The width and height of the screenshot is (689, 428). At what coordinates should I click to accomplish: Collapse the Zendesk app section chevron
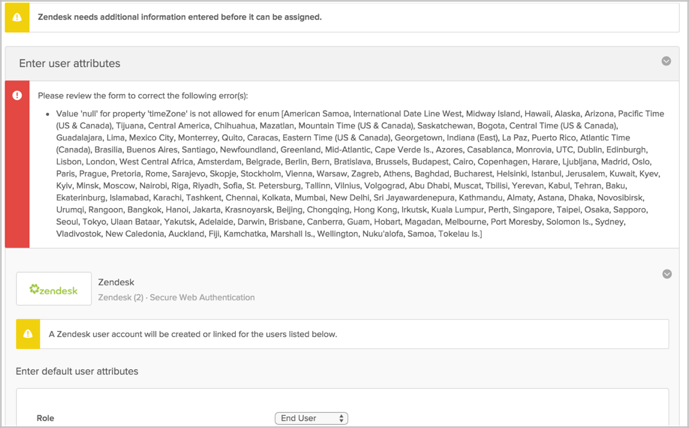[667, 274]
